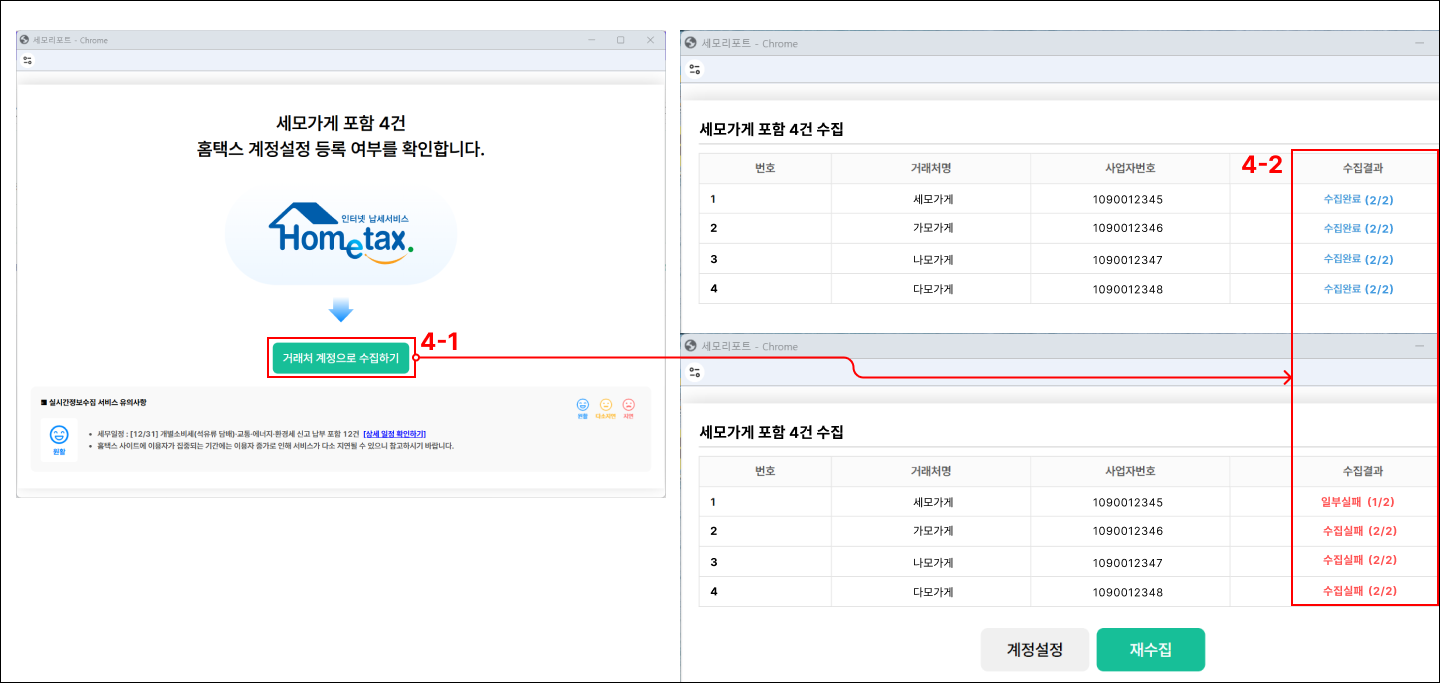The image size is (1440, 683).
Task: Click 수집실패 (2/2) result for 나모가게
Action: tap(1358, 561)
